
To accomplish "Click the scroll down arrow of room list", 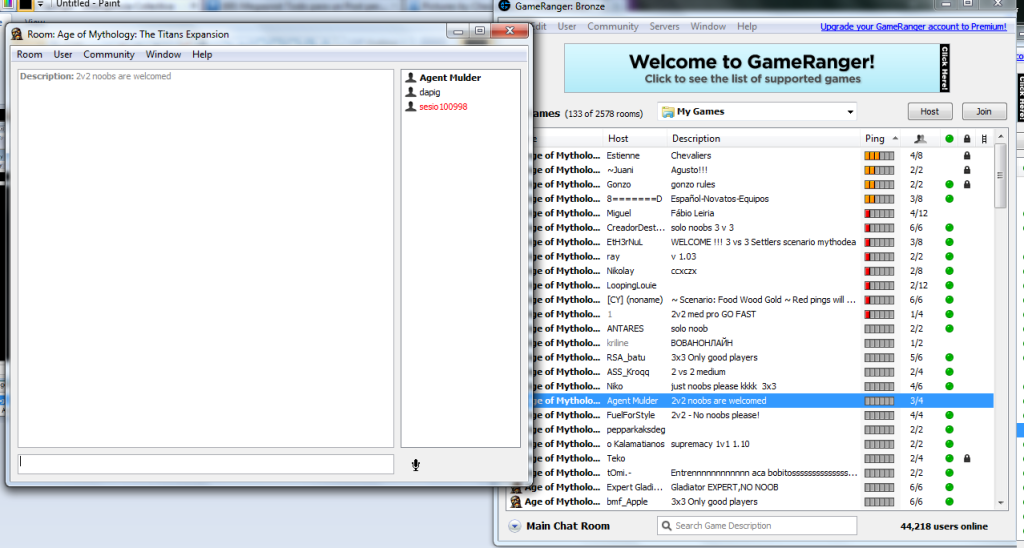I will 1000,503.
